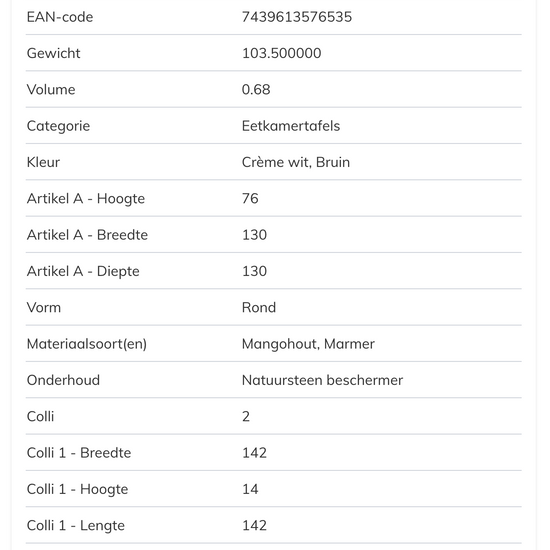550x550 pixels.
Task: Click the Colli 1 - Hoogte value 14
Action: [250, 489]
